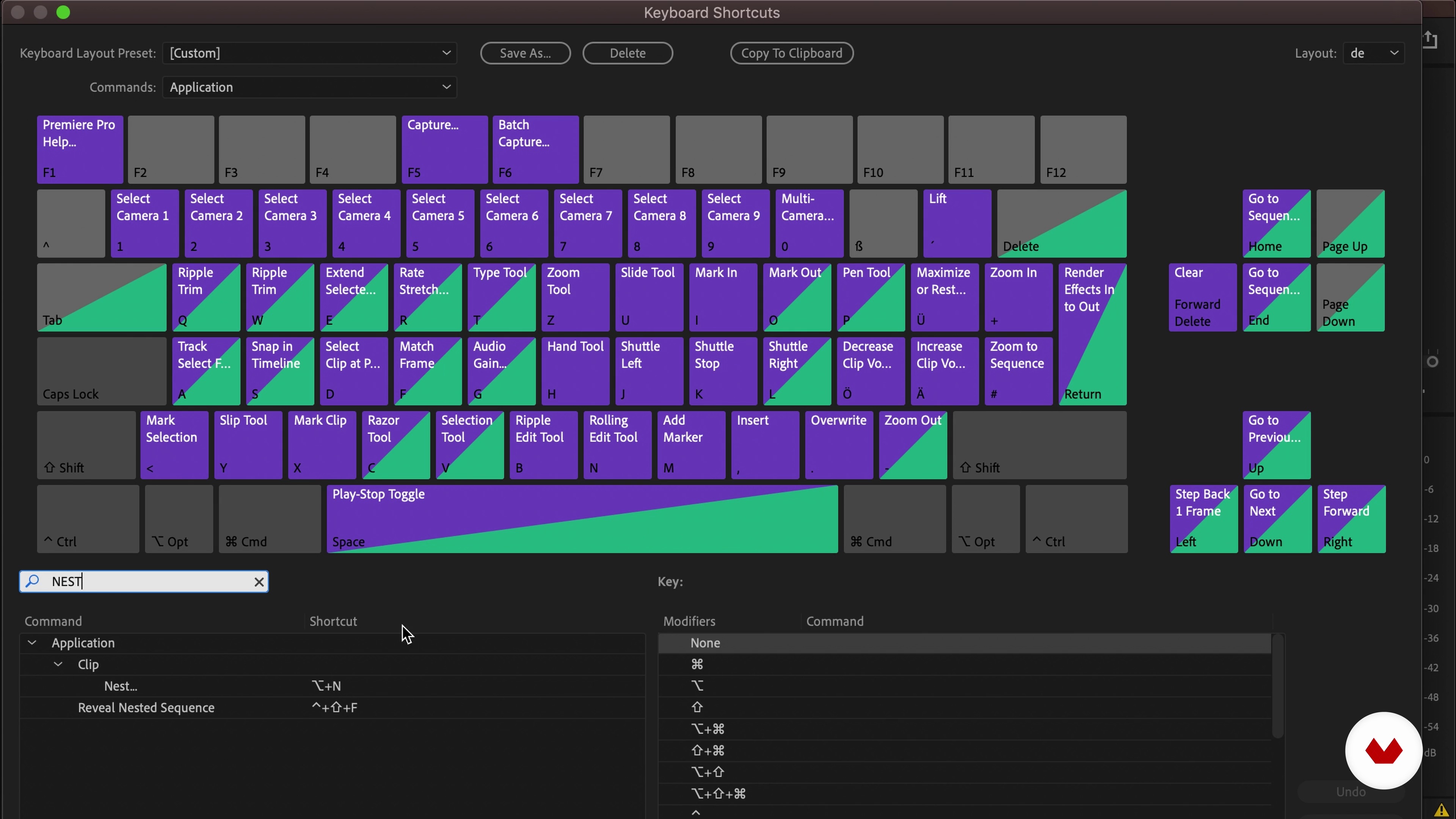The image size is (1456, 819).
Task: Click the Shuttle Stop K key
Action: coord(723,371)
